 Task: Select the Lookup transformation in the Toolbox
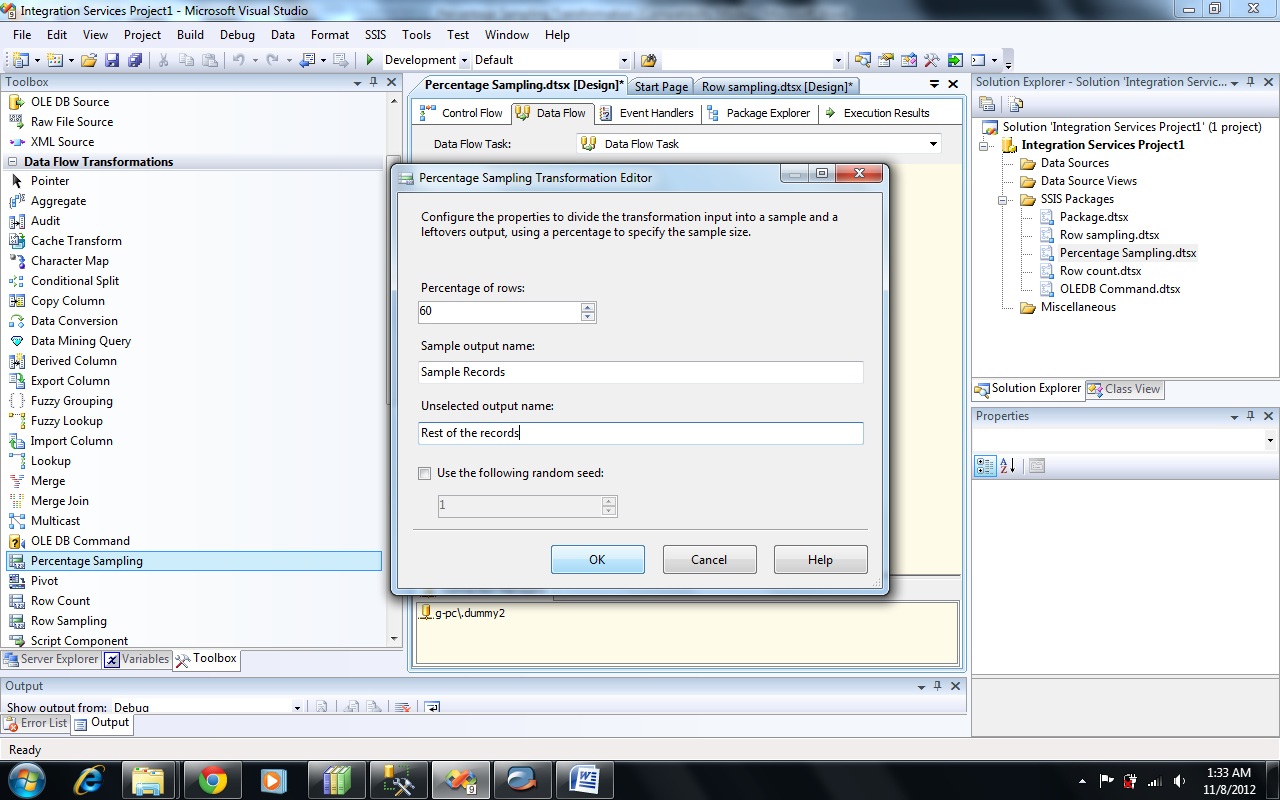[50, 461]
